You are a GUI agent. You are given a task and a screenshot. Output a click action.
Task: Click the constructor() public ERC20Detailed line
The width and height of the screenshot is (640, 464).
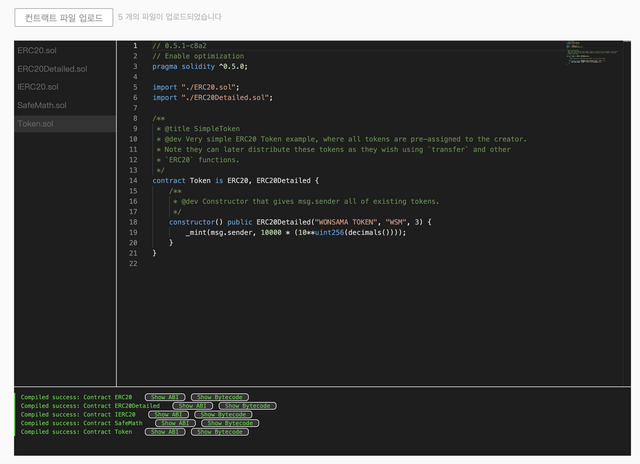(x=300, y=222)
